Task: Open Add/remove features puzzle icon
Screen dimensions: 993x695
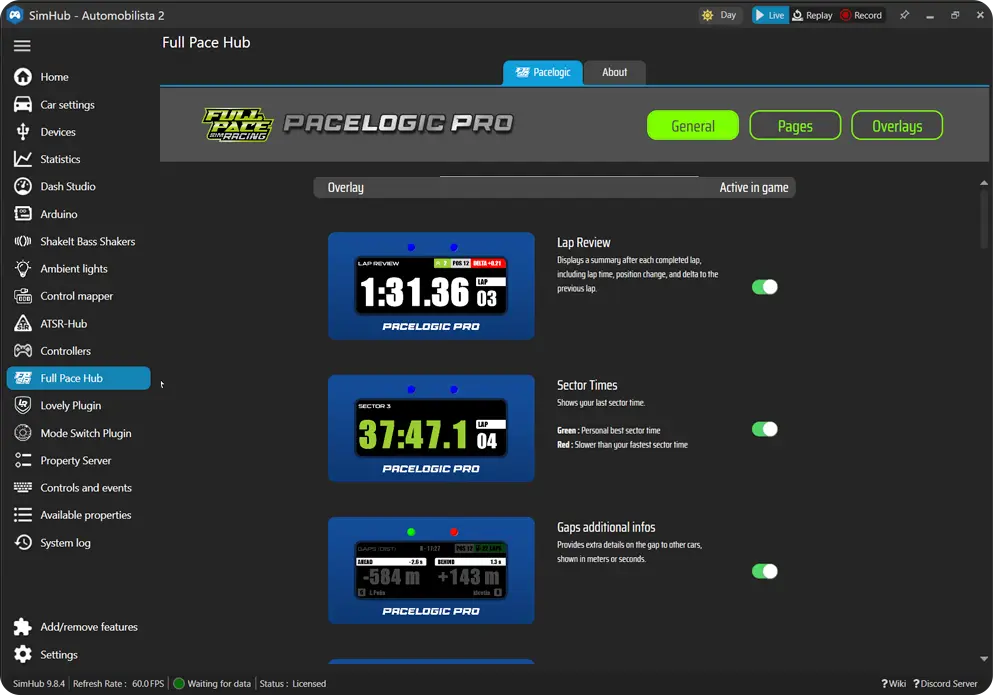Action: tap(23, 627)
